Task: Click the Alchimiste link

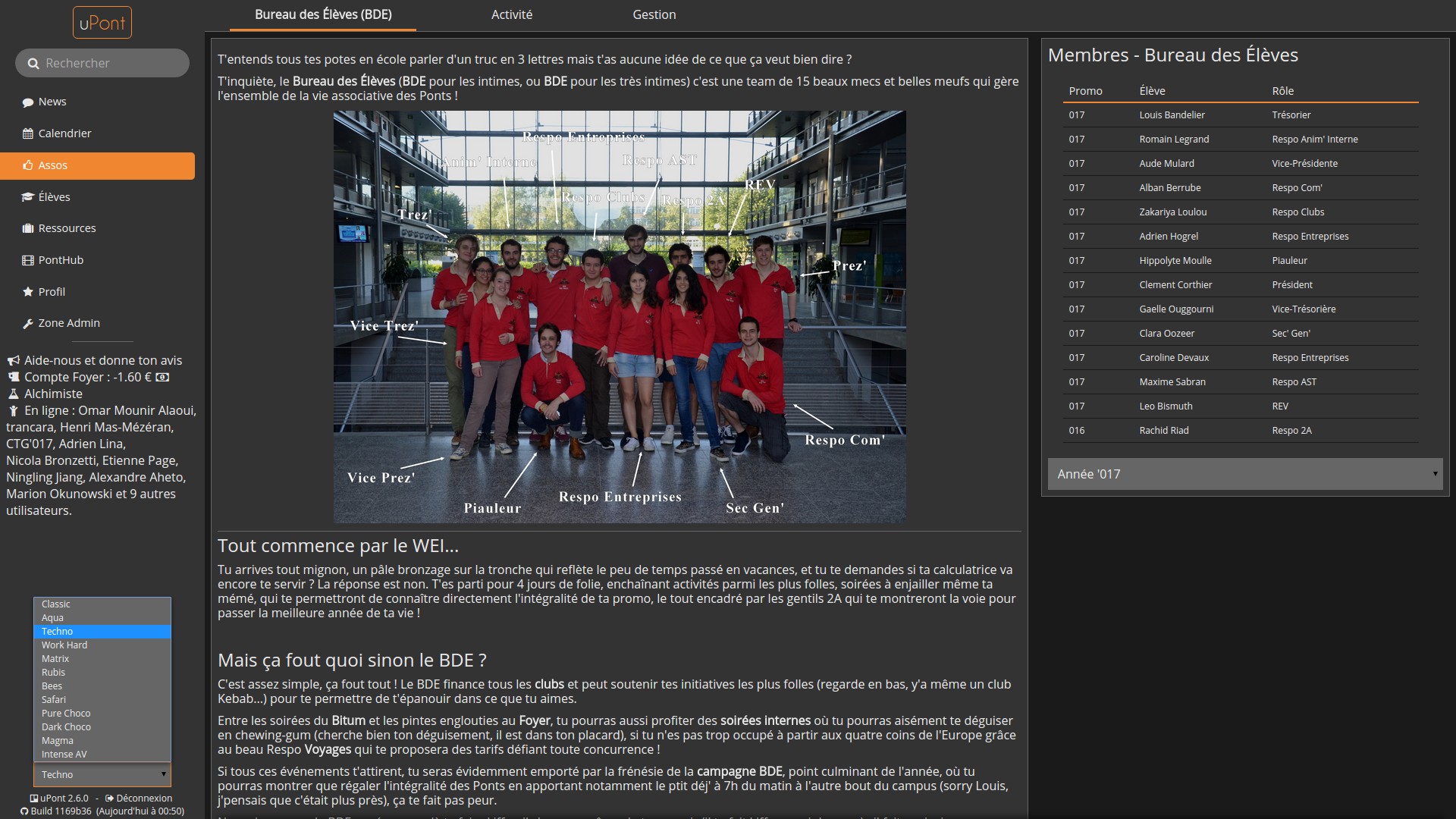Action: [x=53, y=394]
